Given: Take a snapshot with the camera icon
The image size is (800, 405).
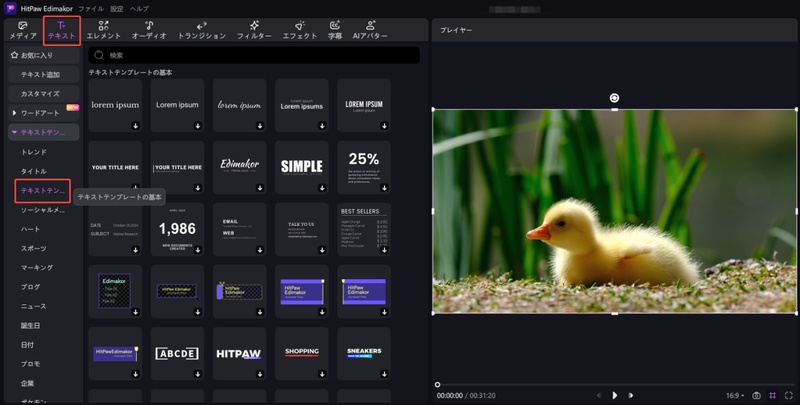Looking at the screenshot, I should [757, 395].
